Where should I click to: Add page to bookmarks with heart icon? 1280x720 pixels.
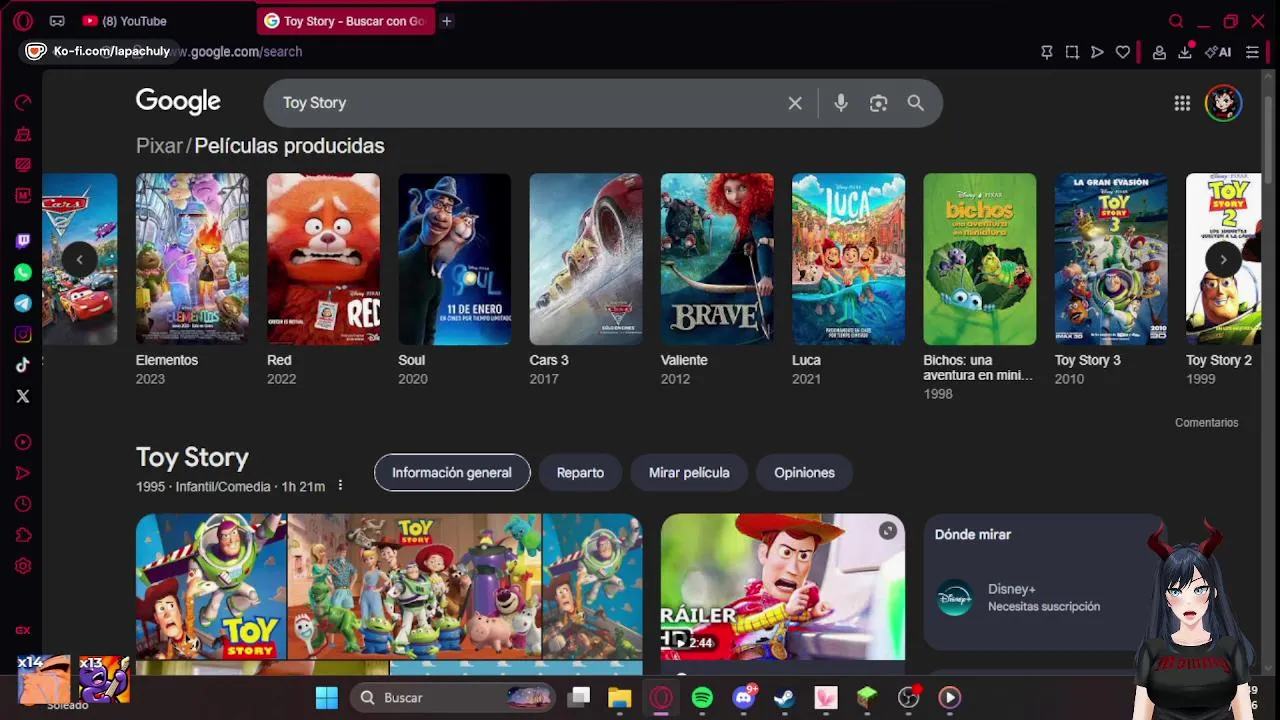click(1123, 52)
